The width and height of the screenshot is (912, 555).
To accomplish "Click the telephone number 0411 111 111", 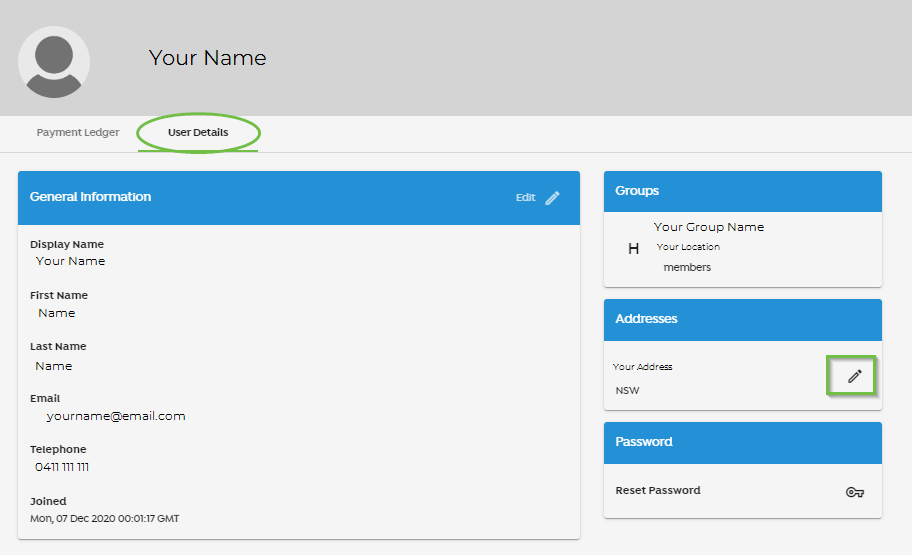I will 62,467.
